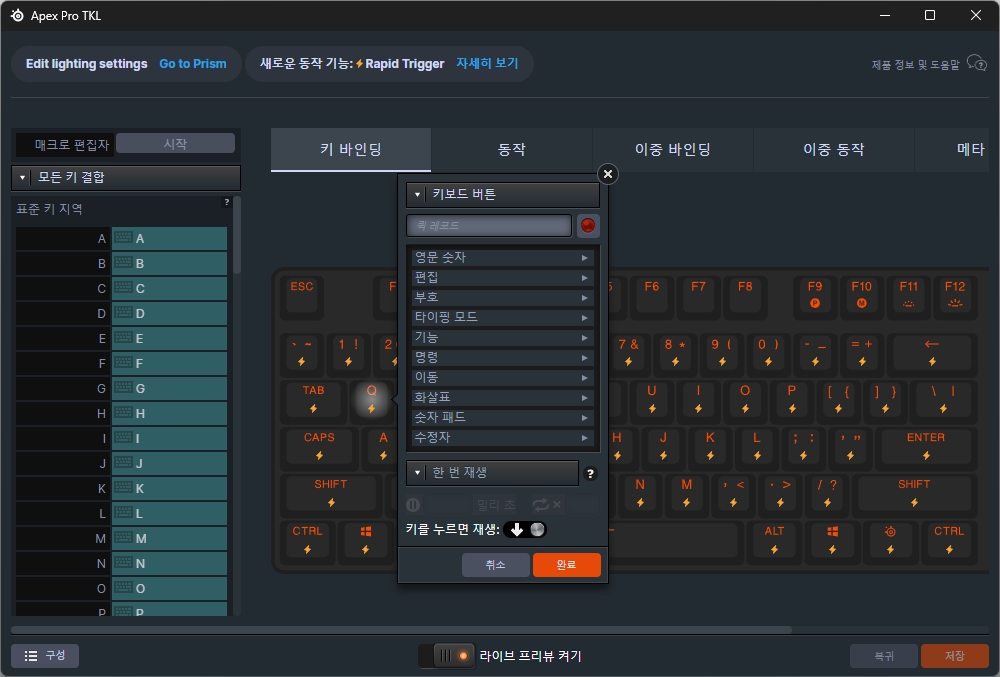Click the 자세히 보기 learn more link
This screenshot has width=1000, height=677.
pos(487,63)
